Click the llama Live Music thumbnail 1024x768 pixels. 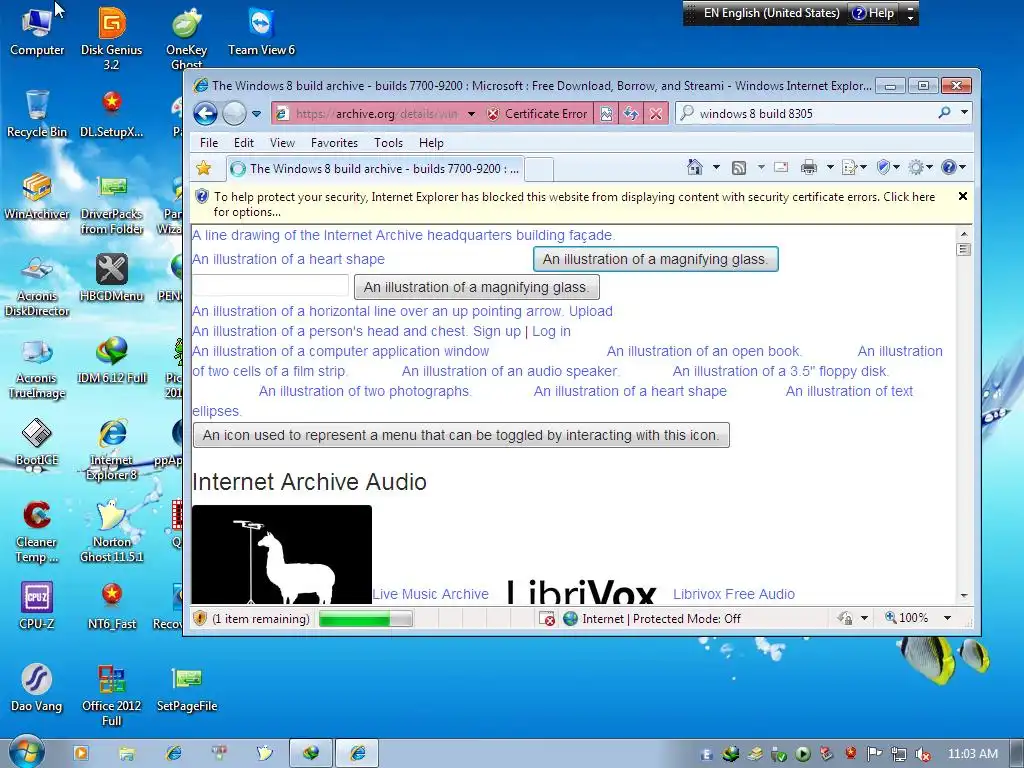click(281, 554)
